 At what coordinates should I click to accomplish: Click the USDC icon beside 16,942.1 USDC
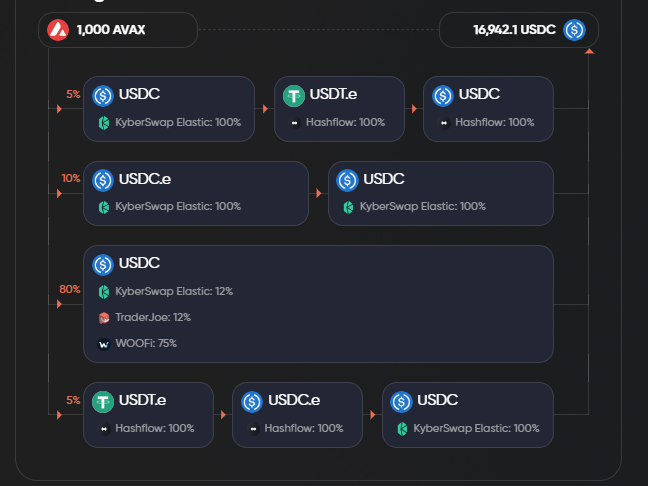tap(574, 30)
